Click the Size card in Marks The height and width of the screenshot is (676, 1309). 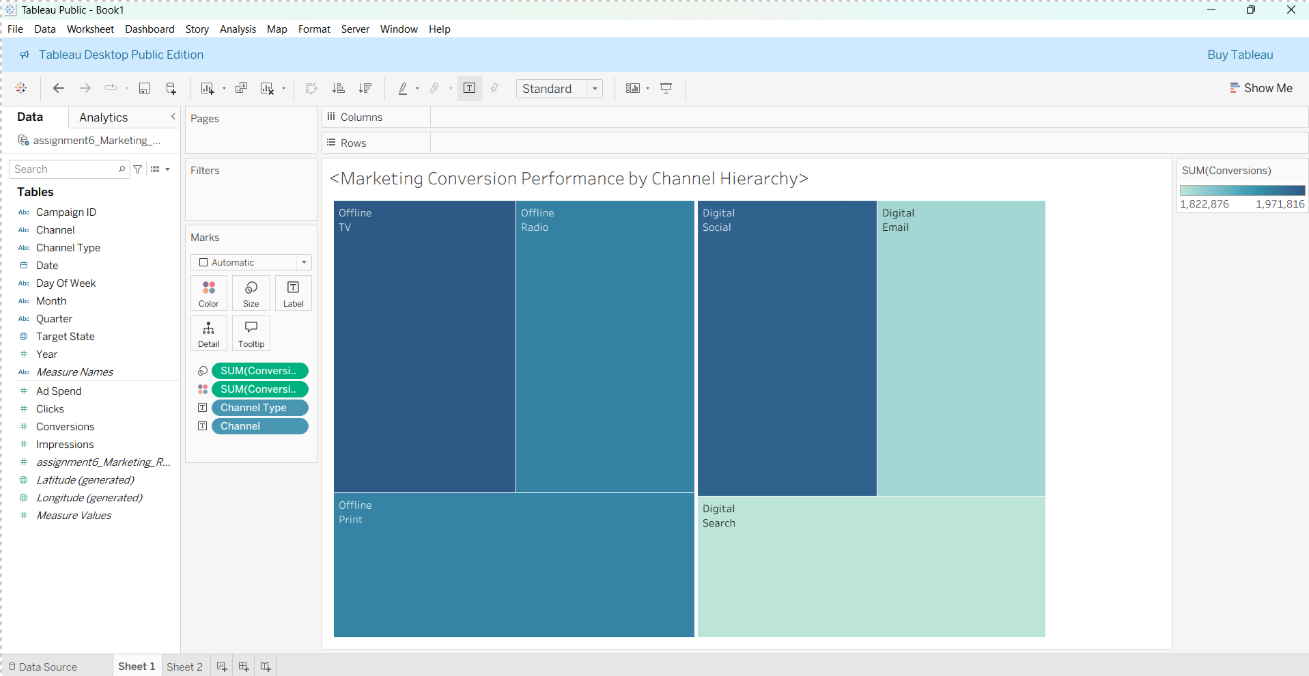pos(251,293)
